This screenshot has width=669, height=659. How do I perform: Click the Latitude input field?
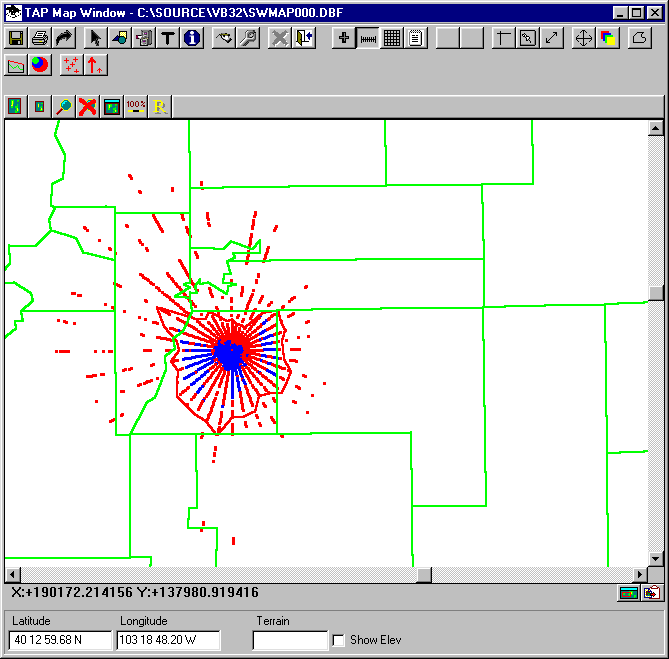point(60,640)
